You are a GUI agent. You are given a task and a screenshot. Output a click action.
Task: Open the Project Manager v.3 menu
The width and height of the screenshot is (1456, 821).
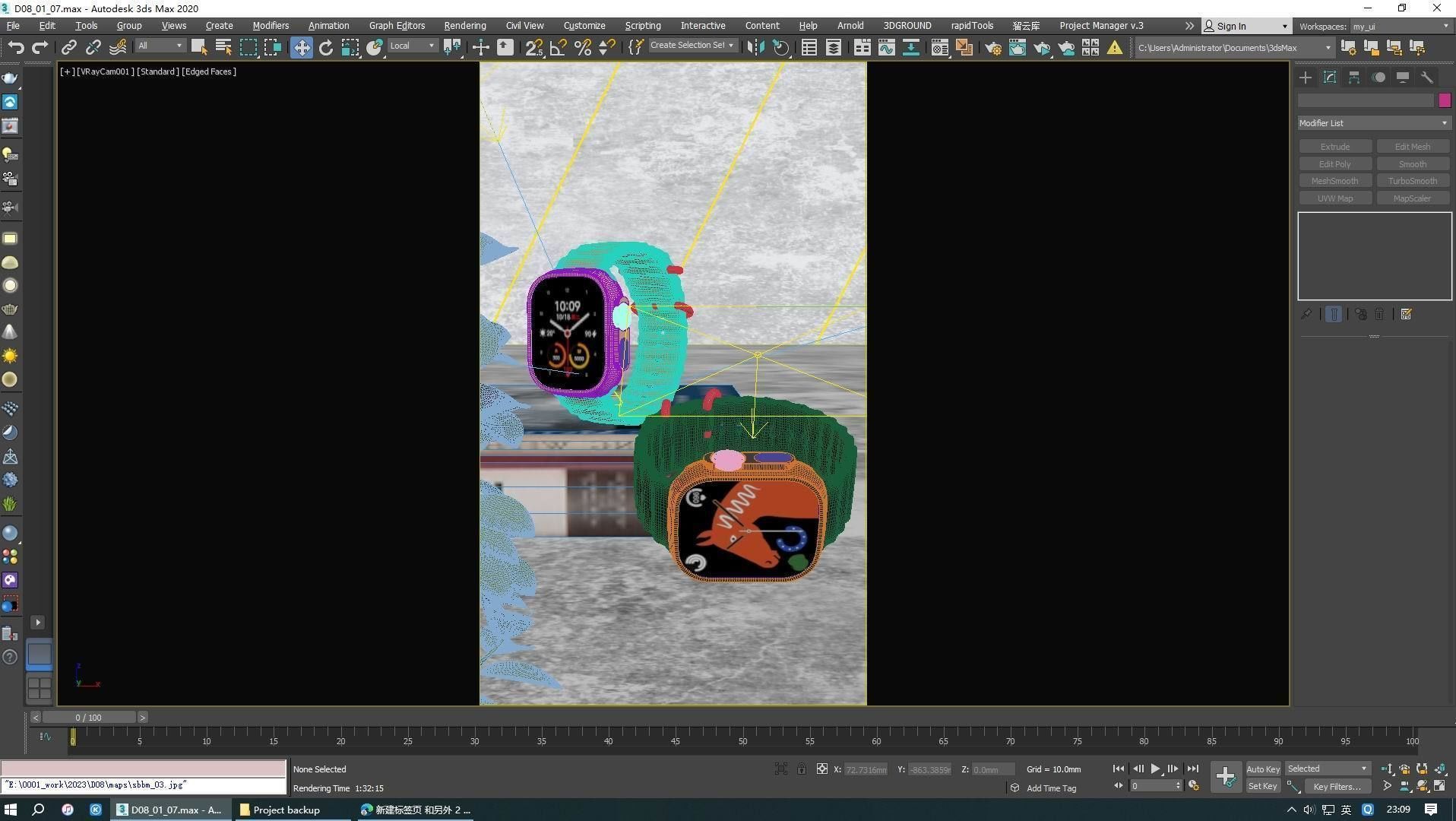pyautogui.click(x=1101, y=26)
